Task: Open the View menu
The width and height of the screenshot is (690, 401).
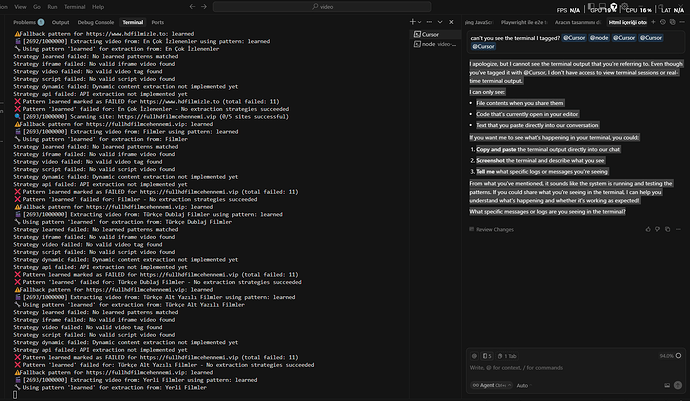Action: (x=20, y=7)
